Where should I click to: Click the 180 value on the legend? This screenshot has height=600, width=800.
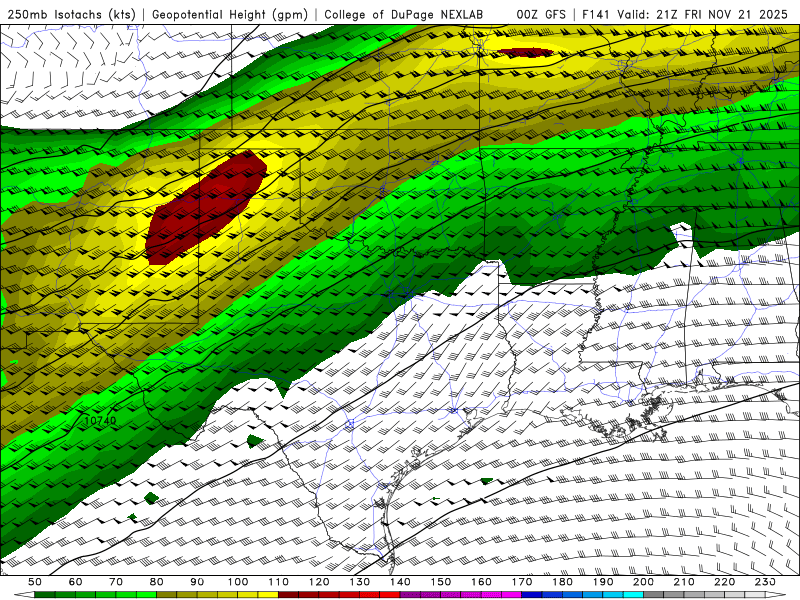[563, 582]
